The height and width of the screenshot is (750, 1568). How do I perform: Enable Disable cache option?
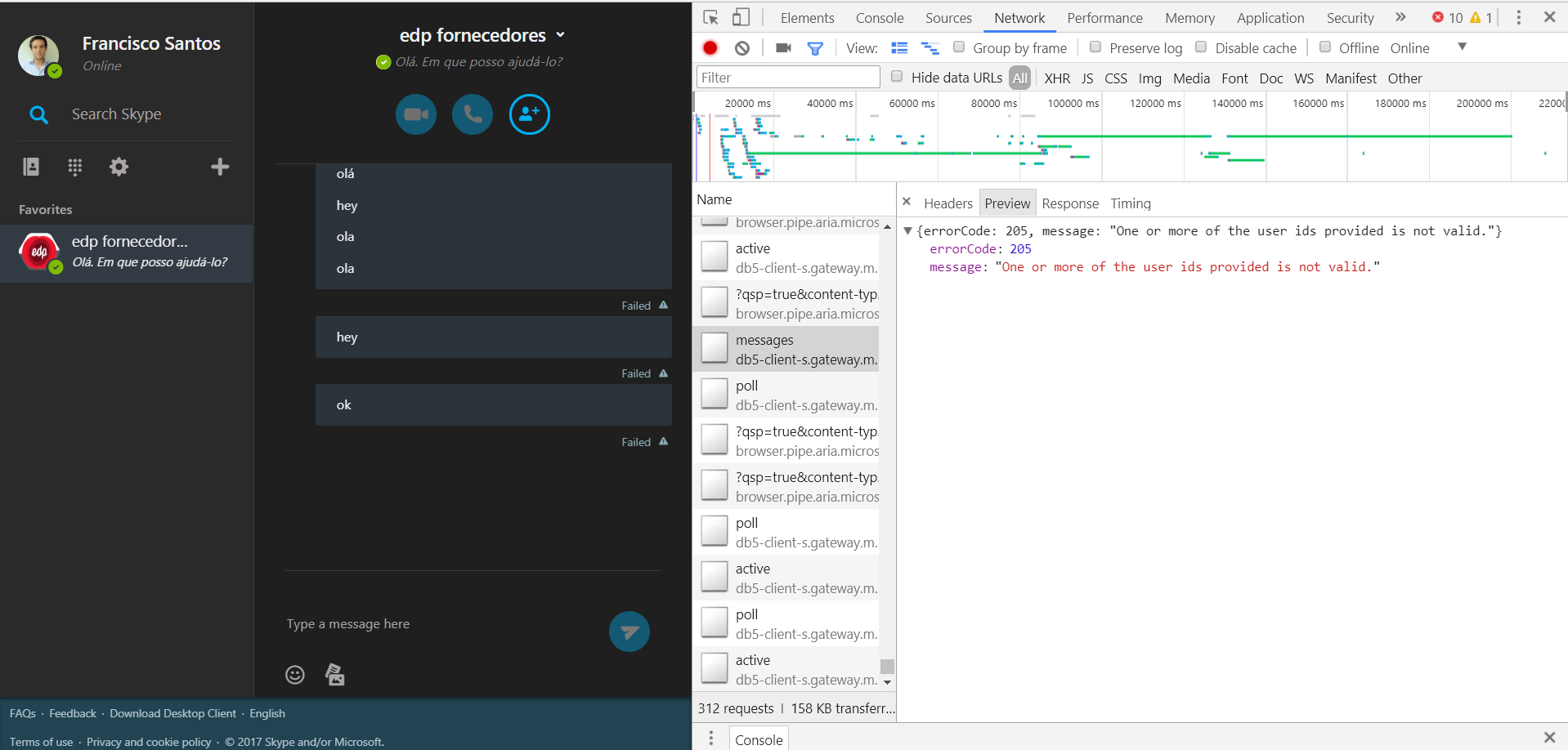[1201, 47]
